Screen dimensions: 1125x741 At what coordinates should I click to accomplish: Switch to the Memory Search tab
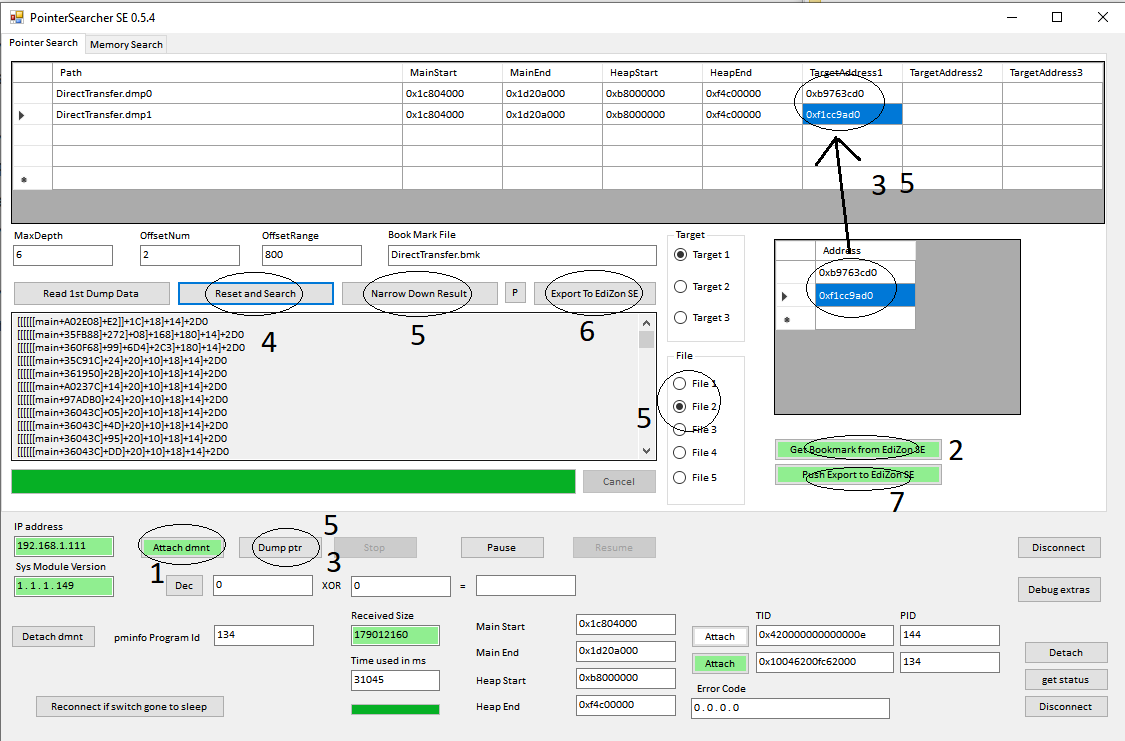(x=126, y=44)
